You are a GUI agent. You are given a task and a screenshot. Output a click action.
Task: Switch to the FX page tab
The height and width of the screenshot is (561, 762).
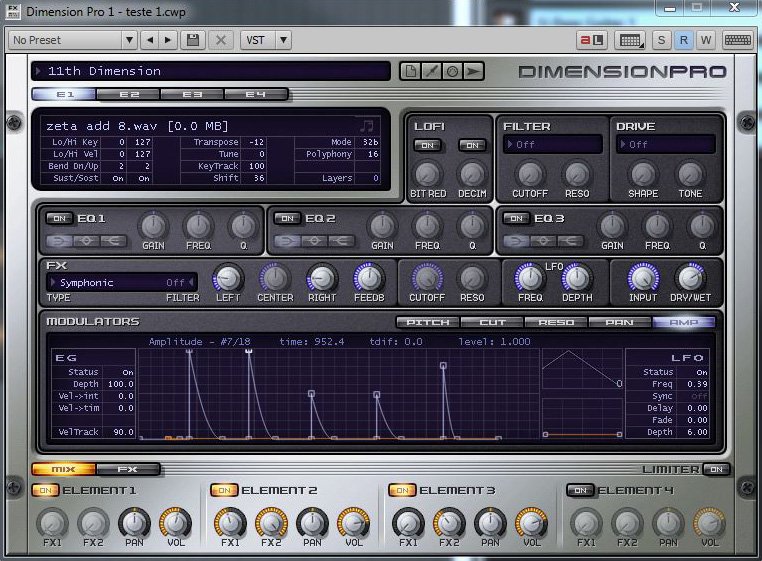[x=128, y=469]
